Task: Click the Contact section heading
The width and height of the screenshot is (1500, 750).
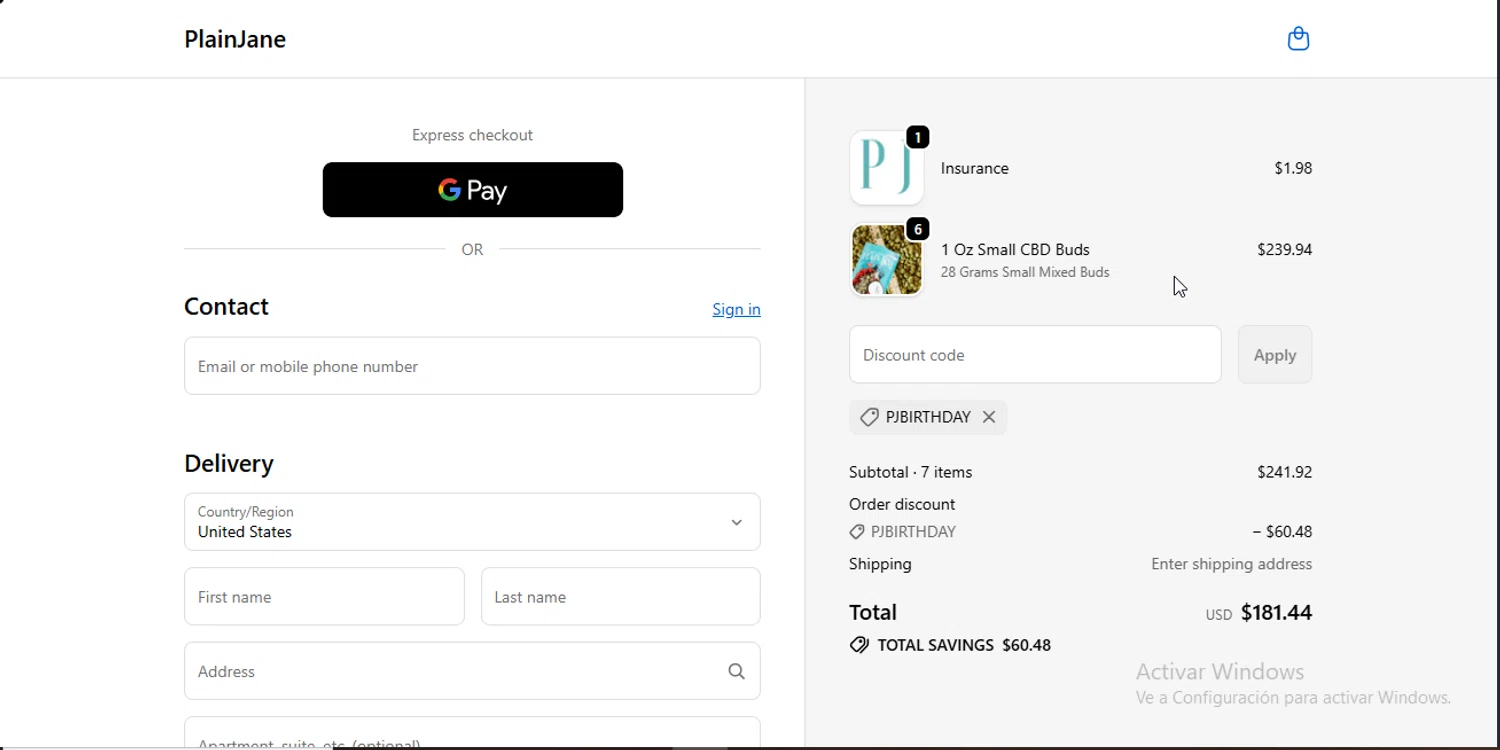Action: (x=226, y=307)
